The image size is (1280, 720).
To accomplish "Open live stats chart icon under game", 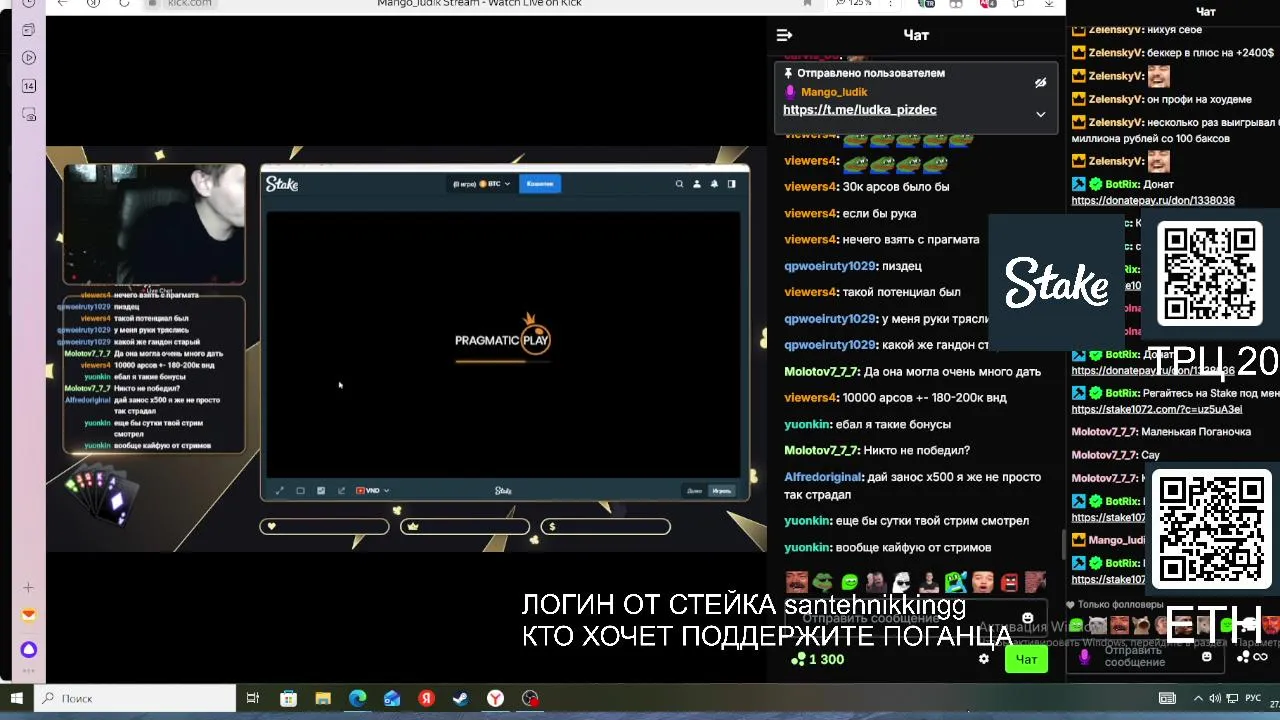I will [321, 491].
